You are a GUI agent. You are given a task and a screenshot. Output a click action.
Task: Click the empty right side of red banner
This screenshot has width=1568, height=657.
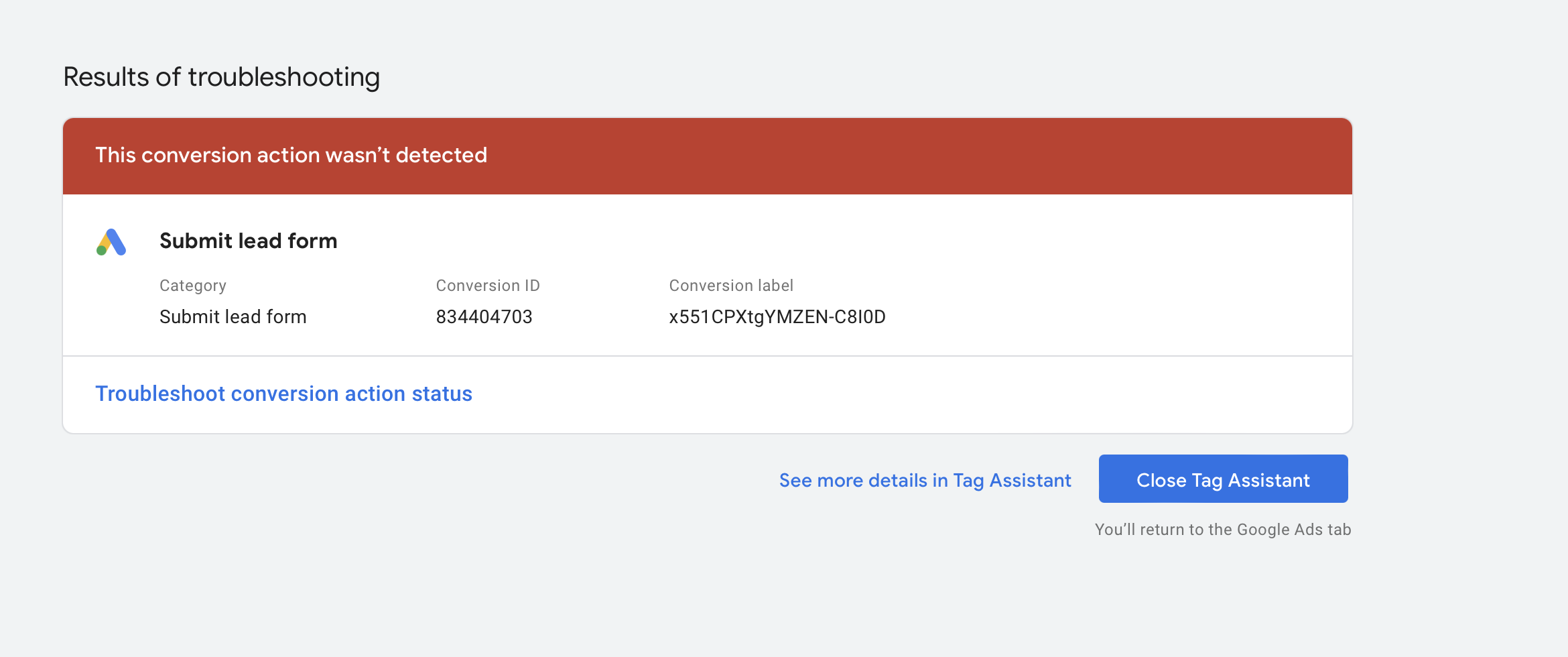[x=938, y=156]
